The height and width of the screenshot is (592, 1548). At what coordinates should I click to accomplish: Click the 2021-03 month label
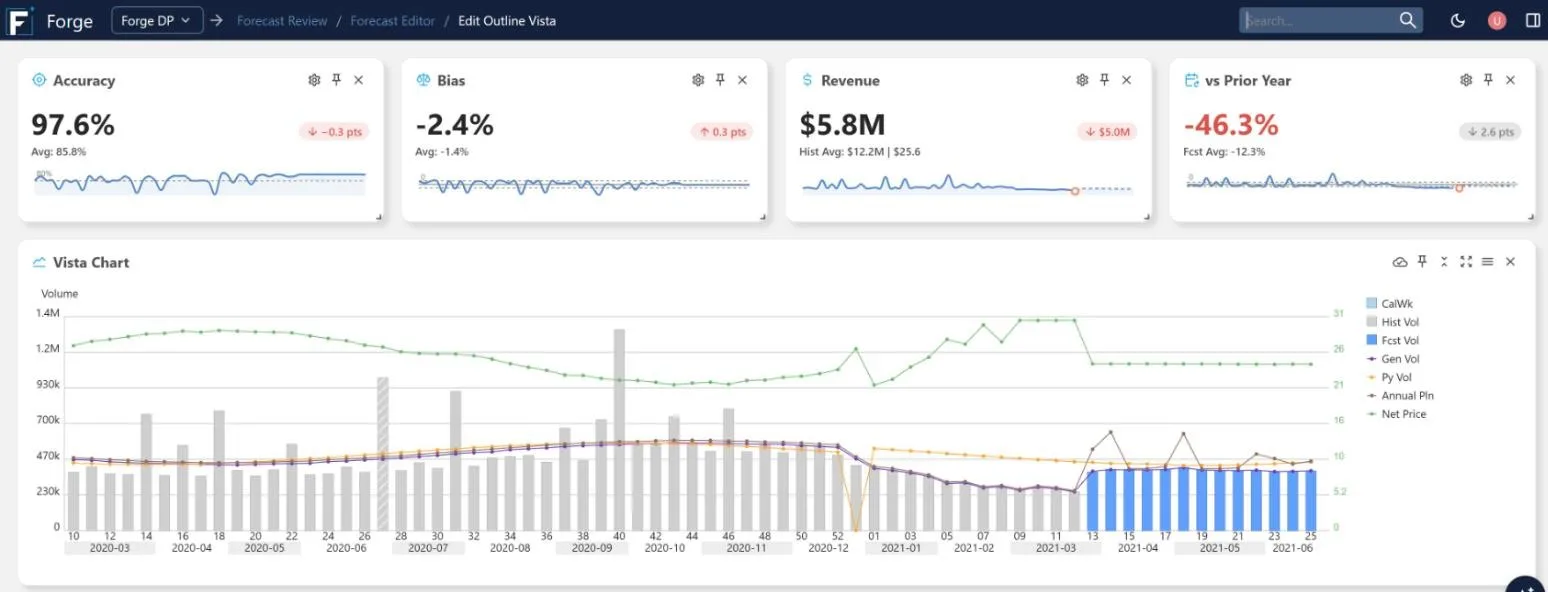tap(1056, 548)
